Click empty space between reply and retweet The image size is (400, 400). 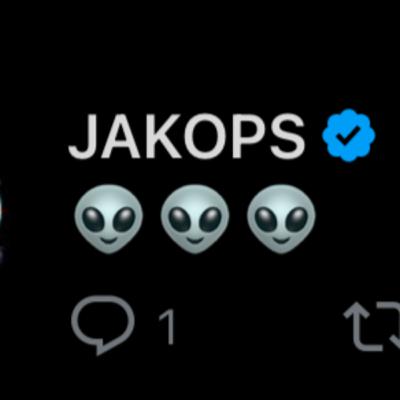pyautogui.click(x=258, y=326)
